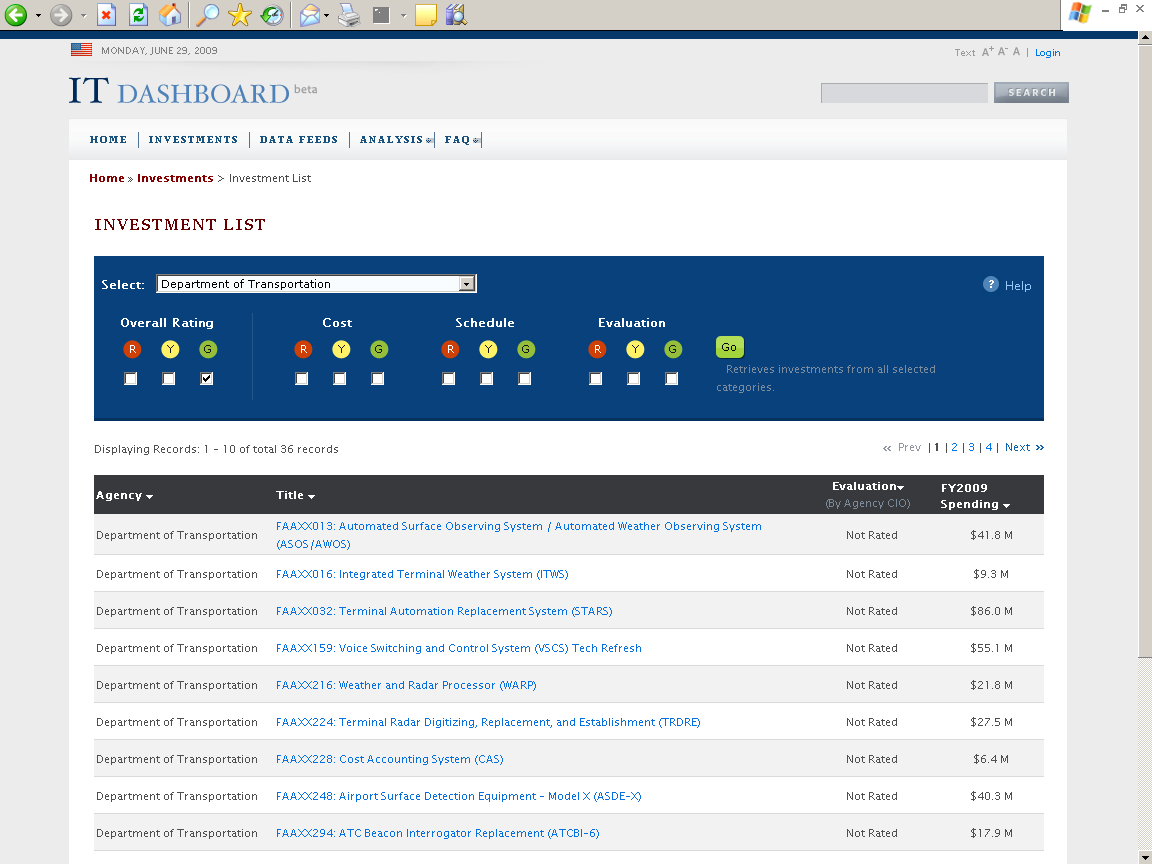The height and width of the screenshot is (864, 1152).
Task: Click the dark gray square toolbar icon
Action: pyautogui.click(x=381, y=15)
